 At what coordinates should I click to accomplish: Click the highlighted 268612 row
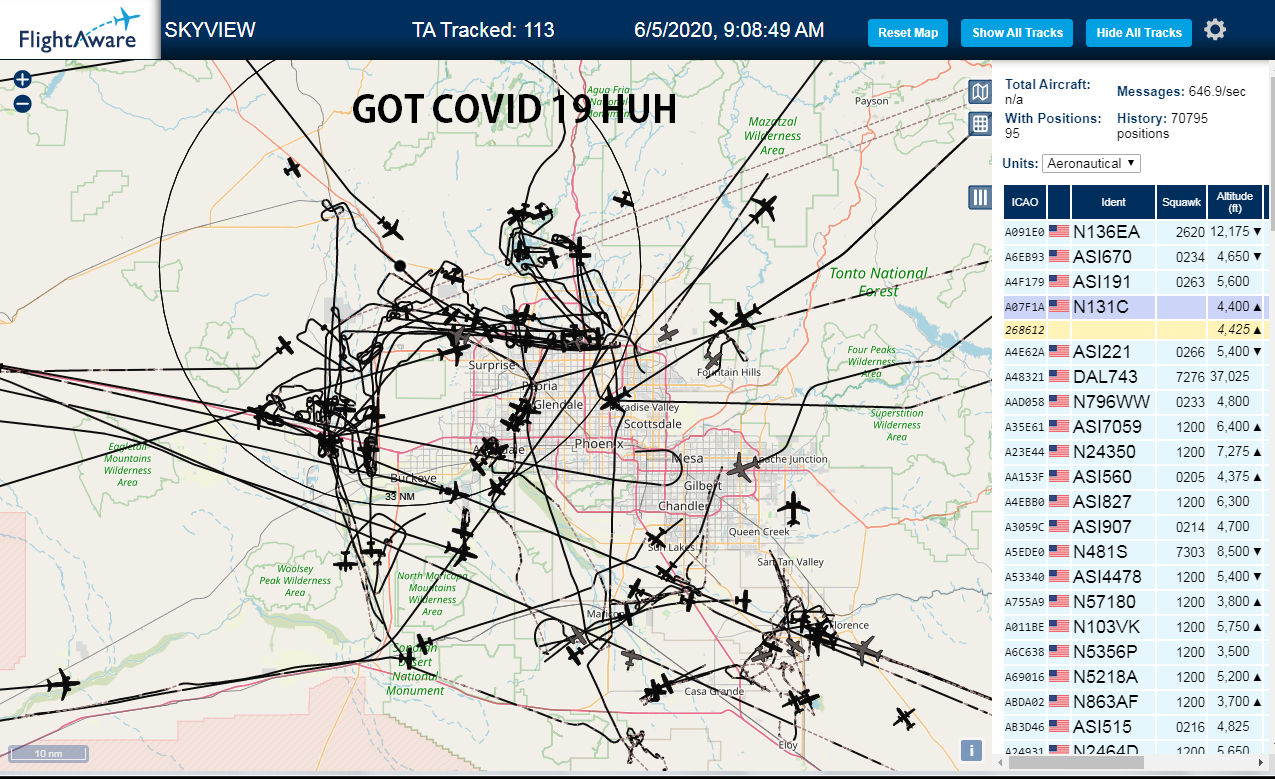pyautogui.click(x=1135, y=329)
